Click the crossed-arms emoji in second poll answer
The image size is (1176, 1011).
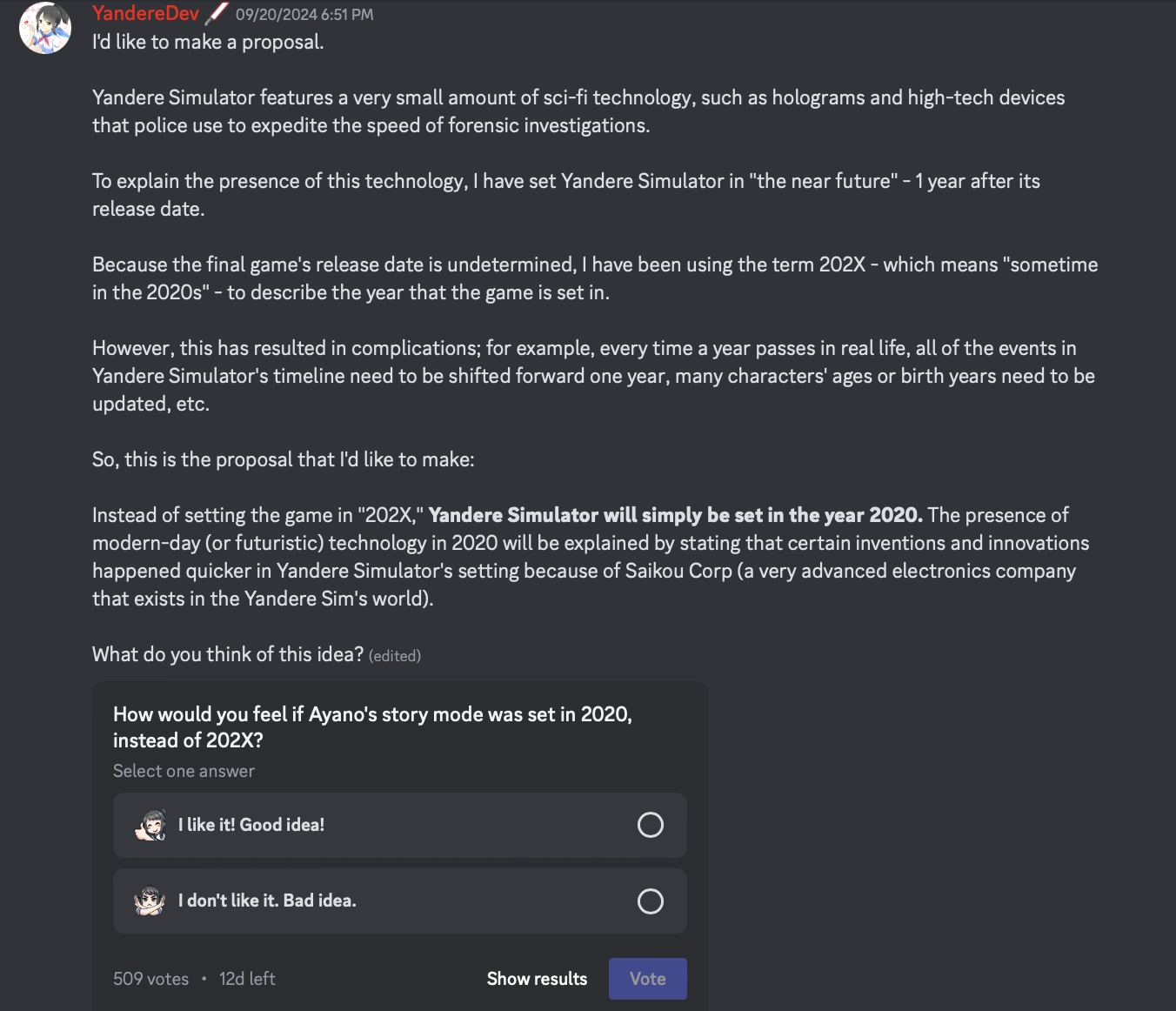pos(150,901)
